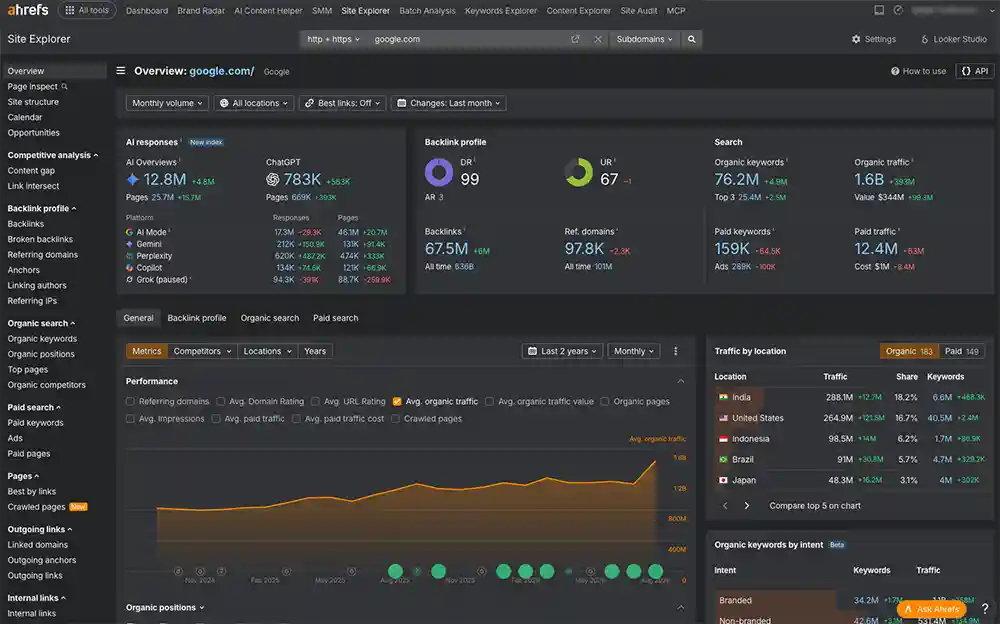Open Top pages in sidebar
Screen dimensions: 1000x624
click(27, 369)
